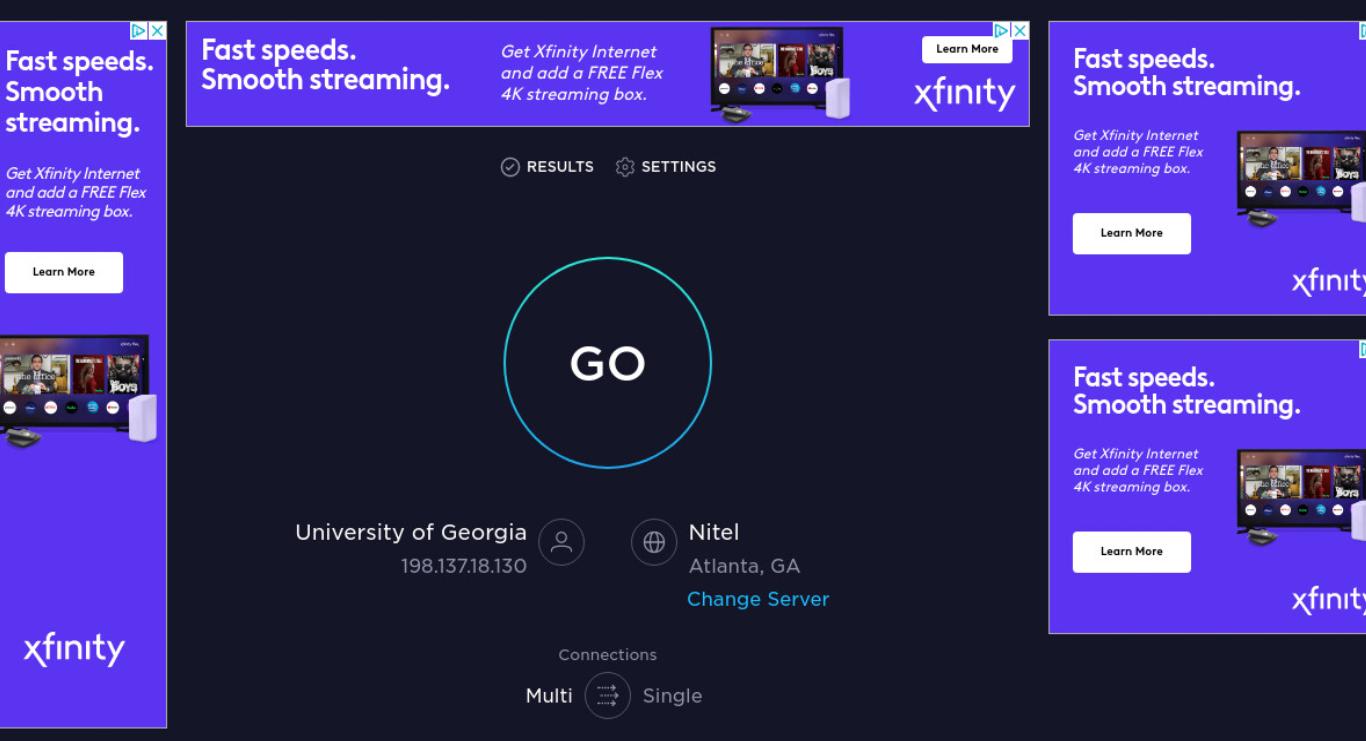Click Learn More in the top banner ad
The height and width of the screenshot is (741, 1366).
pyautogui.click(x=967, y=49)
